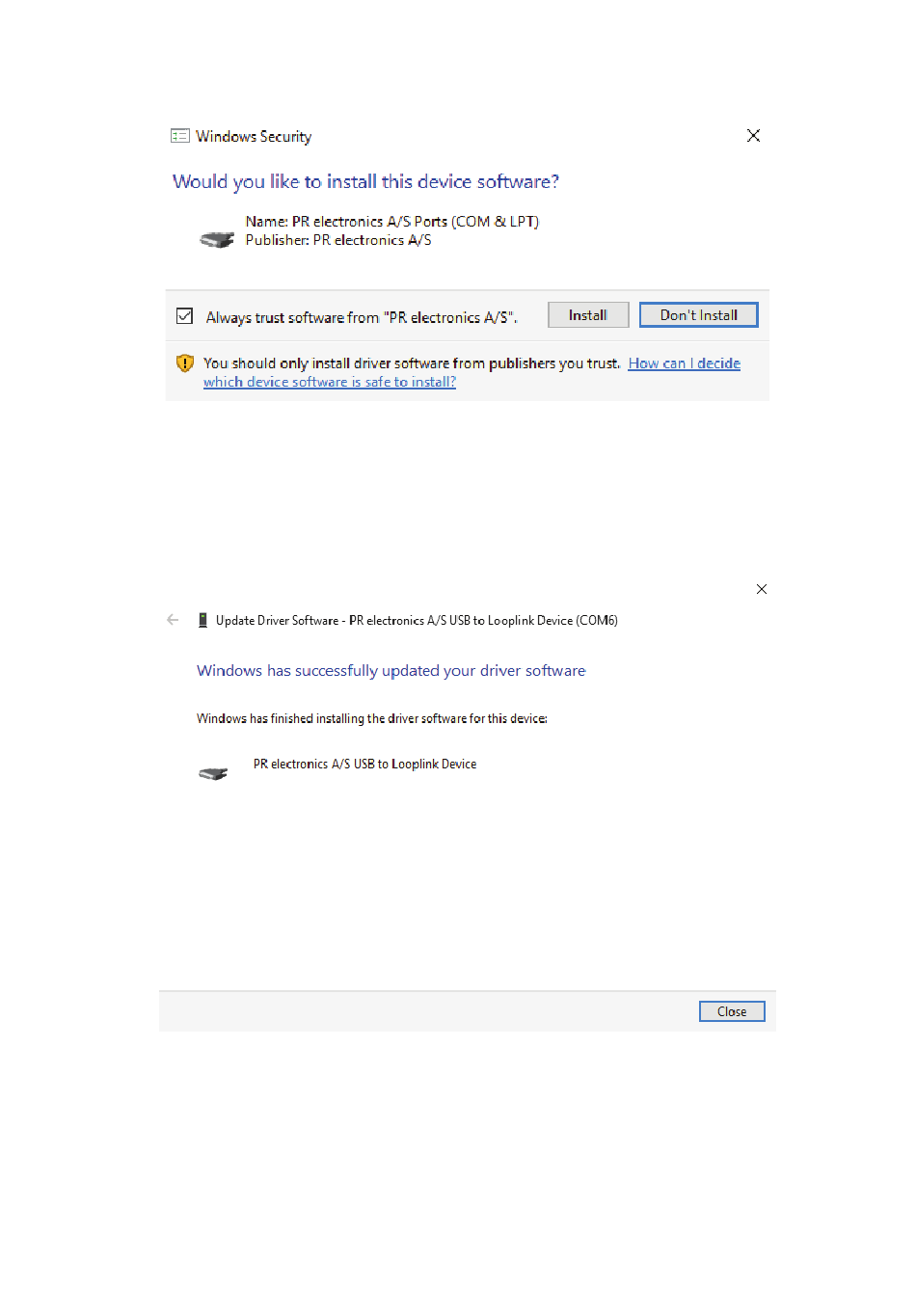Image resolution: width=916 pixels, height=1316 pixels.
Task: Click the USB to Looplink Device icon
Action: [x=213, y=773]
